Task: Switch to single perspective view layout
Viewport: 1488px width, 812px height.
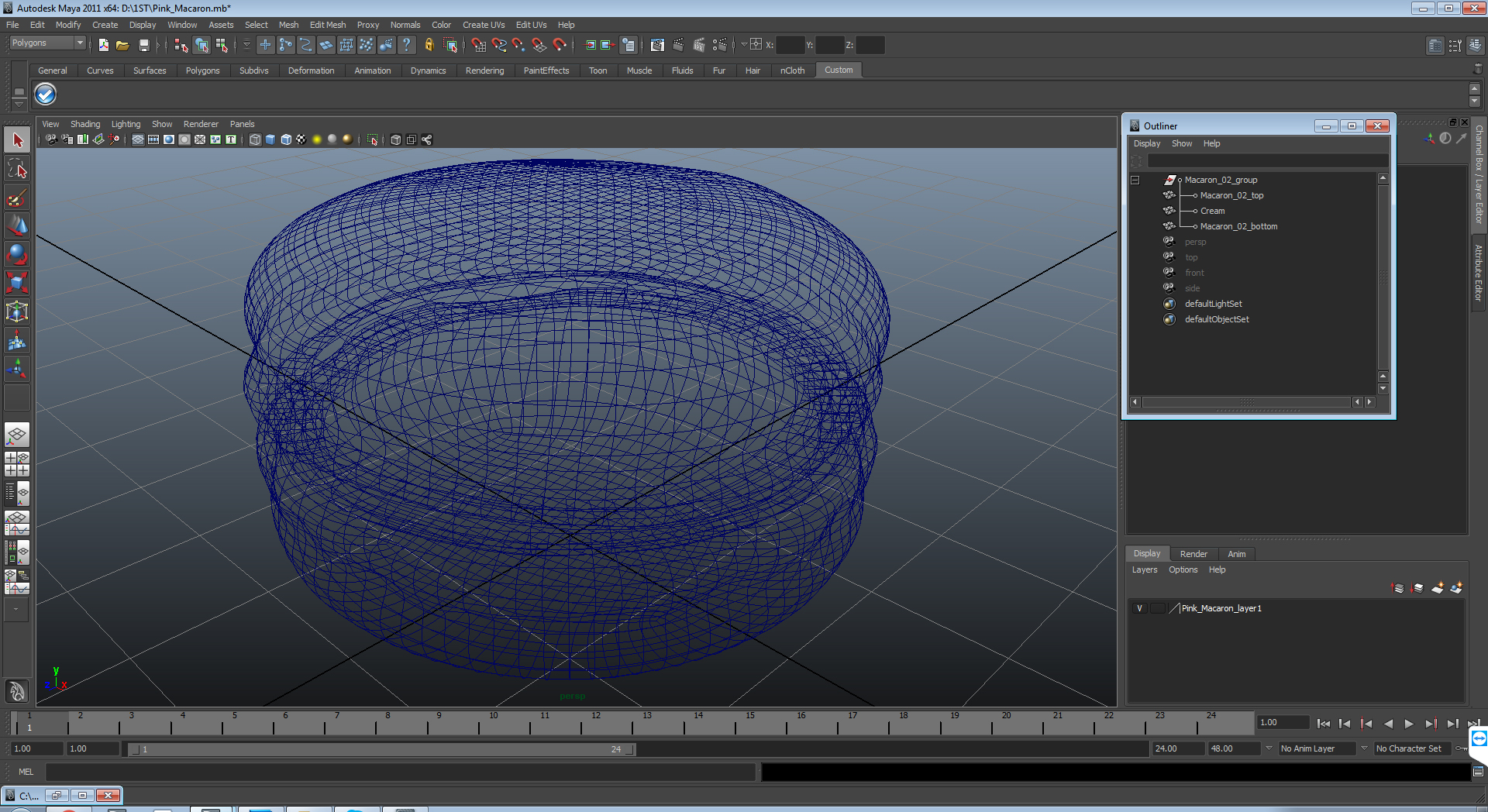Action: click(x=17, y=435)
